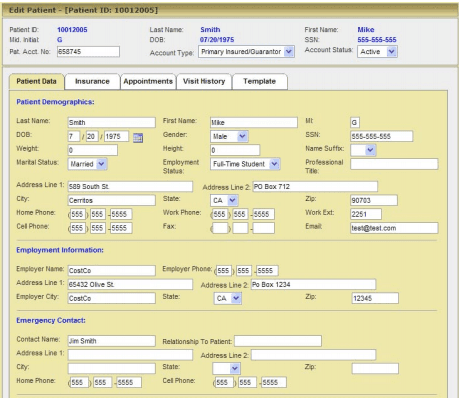The height and width of the screenshot is (399, 460).
Task: Click the Po Box 1234 field
Action: tap(313, 284)
